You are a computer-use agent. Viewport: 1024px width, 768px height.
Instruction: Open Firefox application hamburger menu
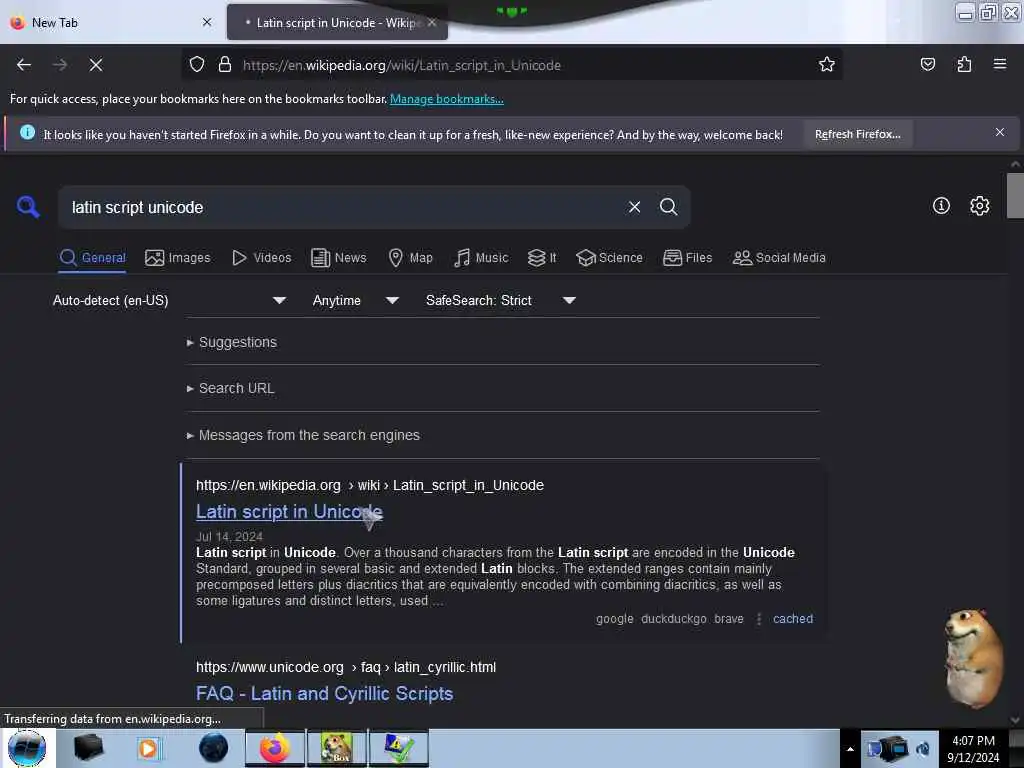pos(1000,64)
